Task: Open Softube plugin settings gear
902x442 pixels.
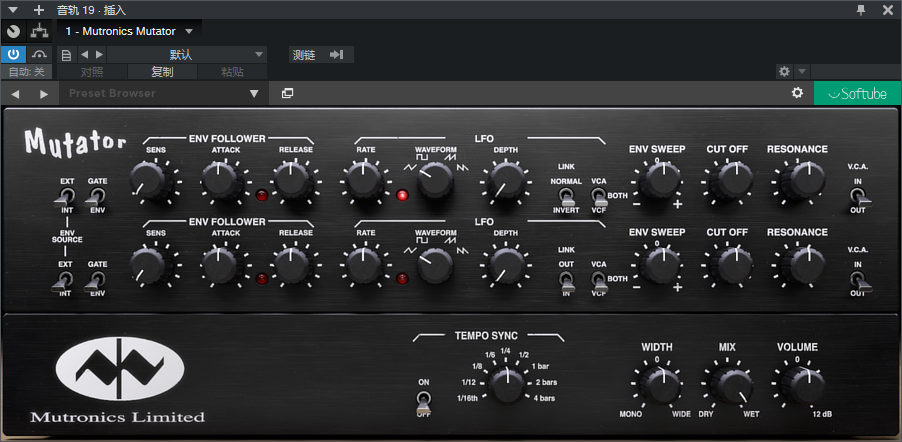Action: (797, 93)
